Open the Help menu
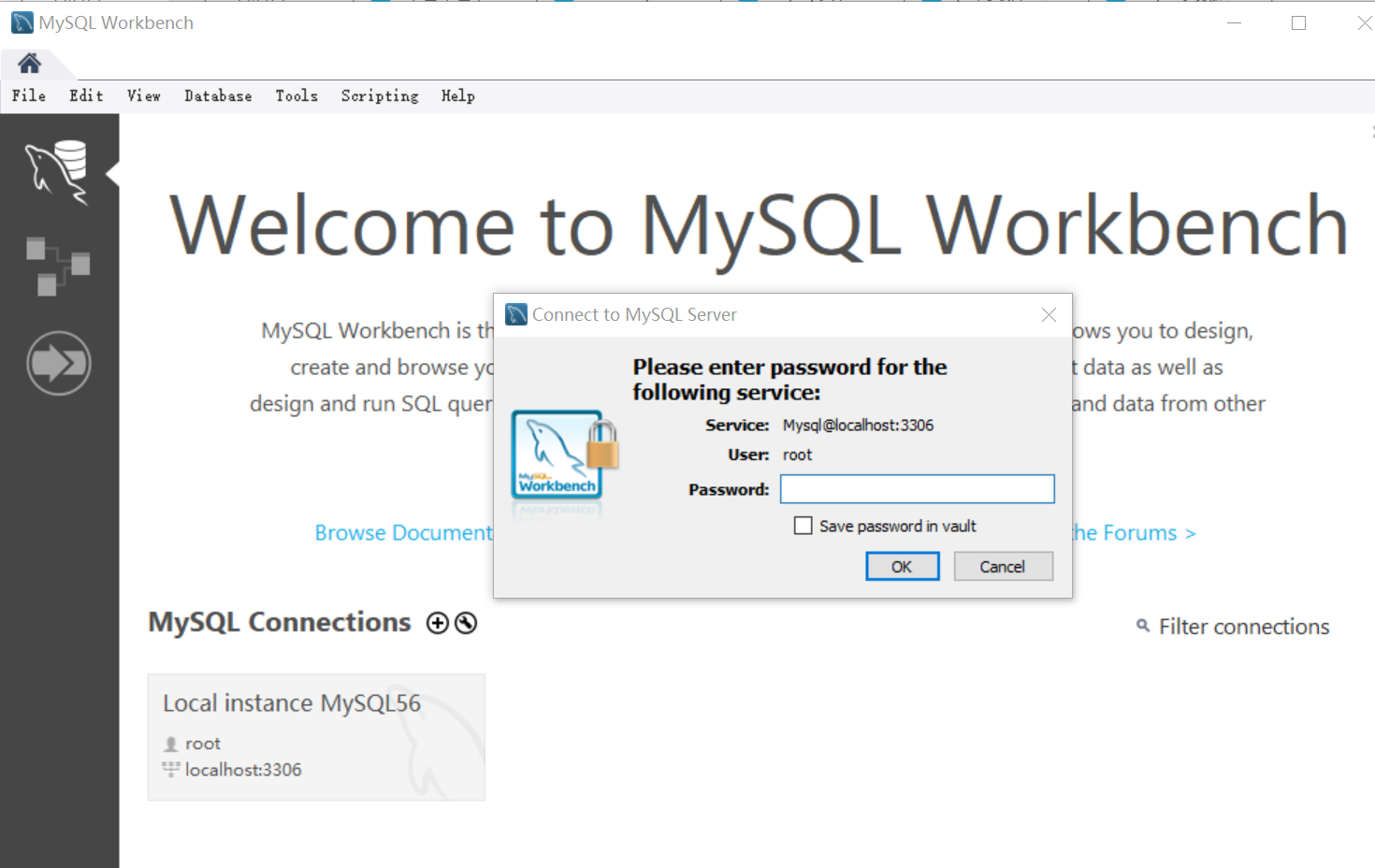 [458, 95]
